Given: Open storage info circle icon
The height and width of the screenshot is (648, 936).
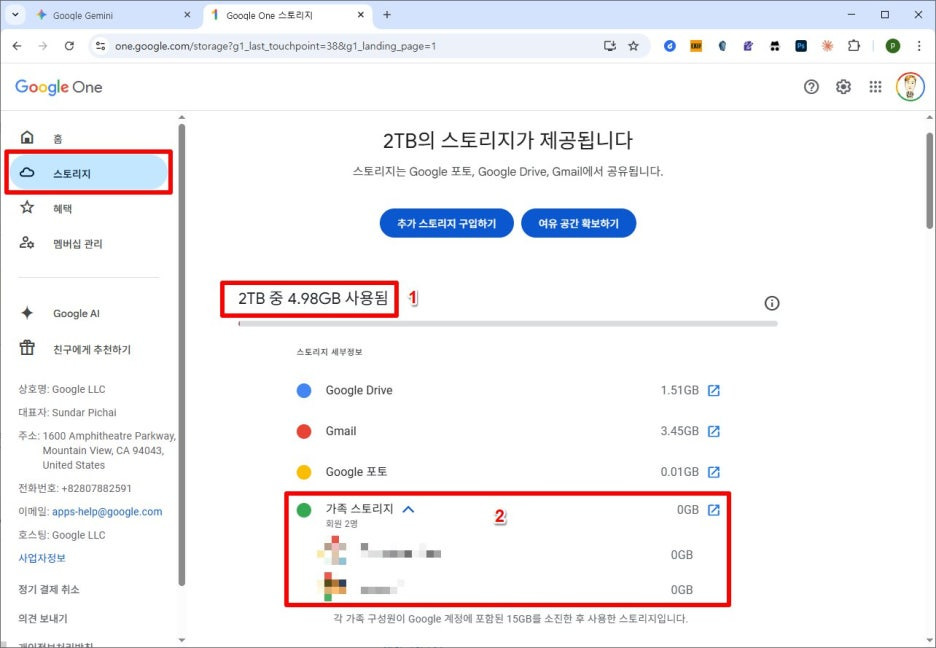Looking at the screenshot, I should click(772, 303).
